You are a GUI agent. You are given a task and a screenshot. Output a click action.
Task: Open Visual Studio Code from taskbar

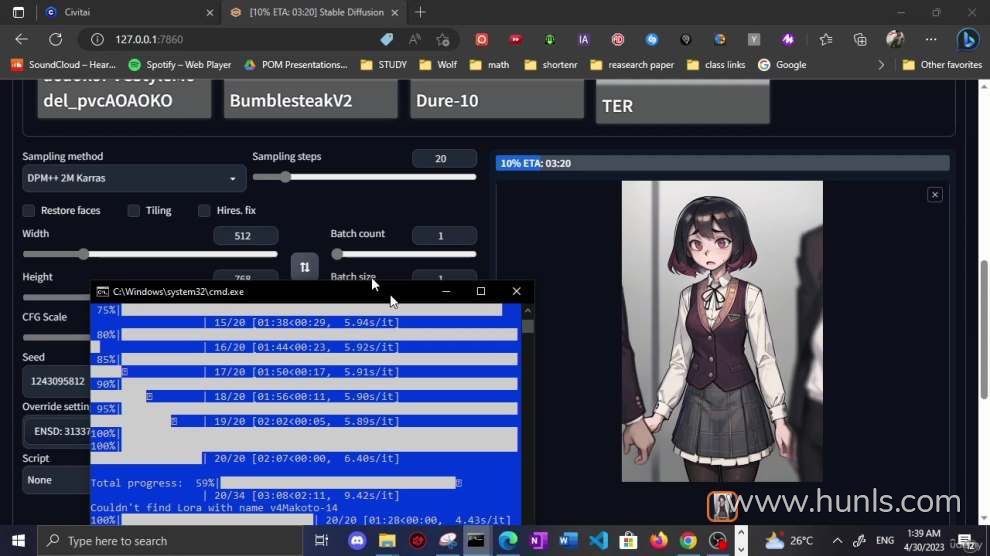(598, 541)
